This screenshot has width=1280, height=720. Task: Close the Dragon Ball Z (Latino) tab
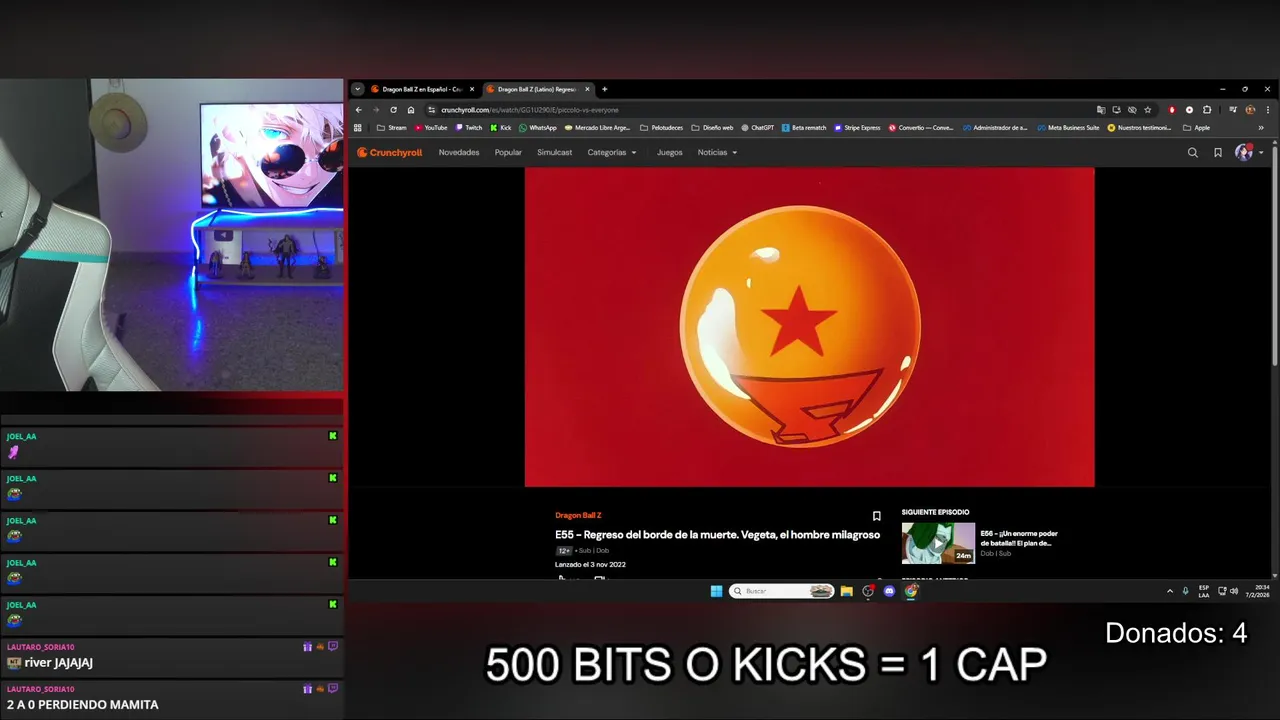(x=587, y=89)
